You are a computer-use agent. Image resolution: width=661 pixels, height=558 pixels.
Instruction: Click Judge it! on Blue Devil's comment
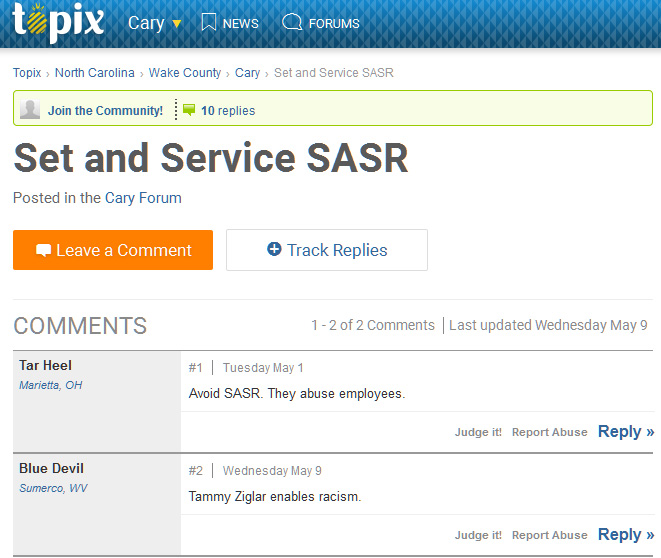pos(478,535)
